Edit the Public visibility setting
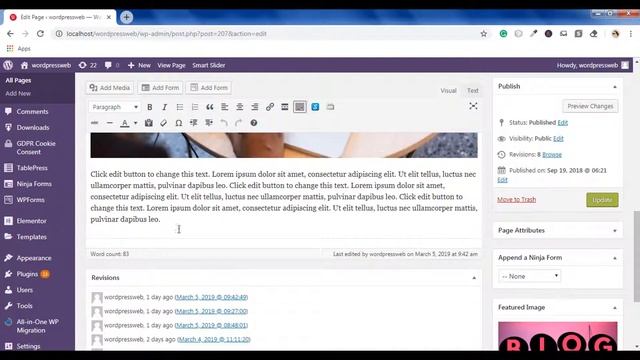The height and width of the screenshot is (360, 640). click(558, 139)
